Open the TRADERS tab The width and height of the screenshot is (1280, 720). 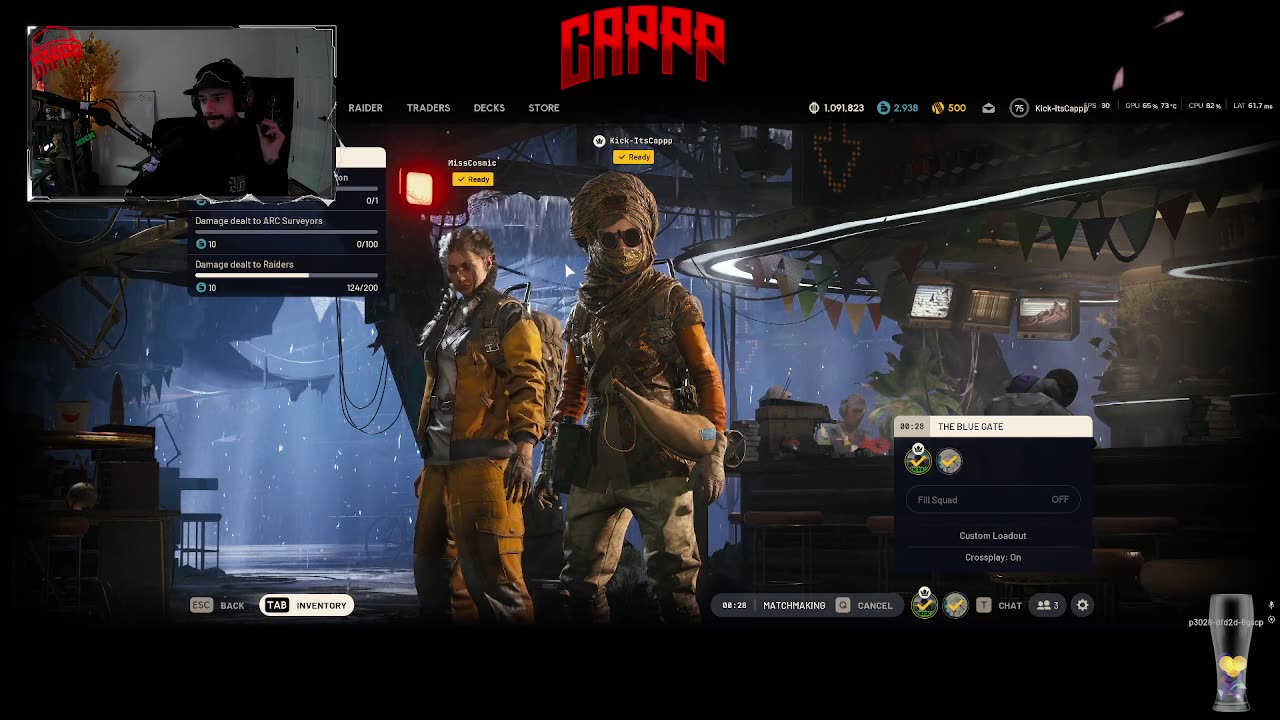click(x=428, y=108)
